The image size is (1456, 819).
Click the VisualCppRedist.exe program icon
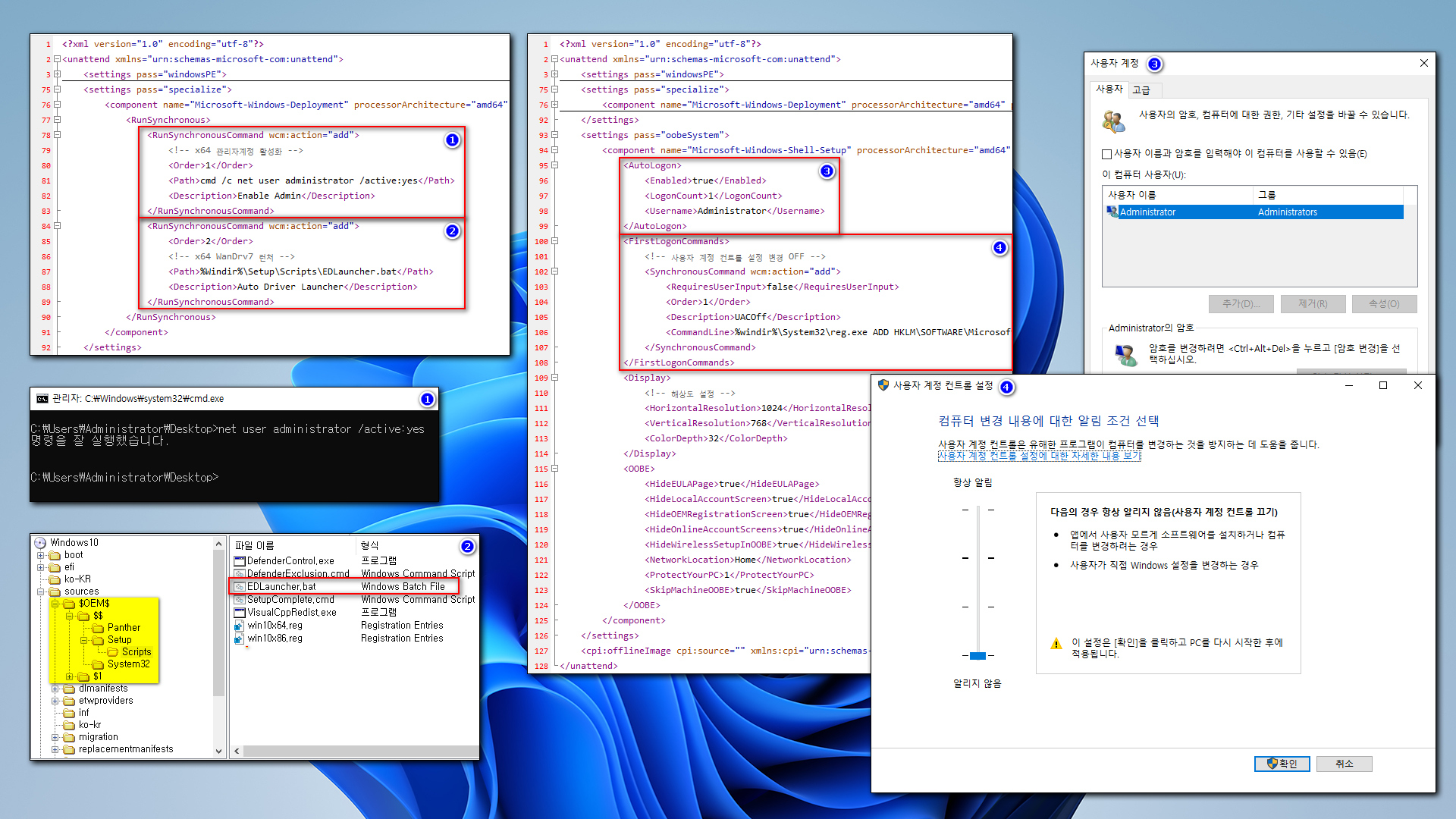(x=240, y=613)
